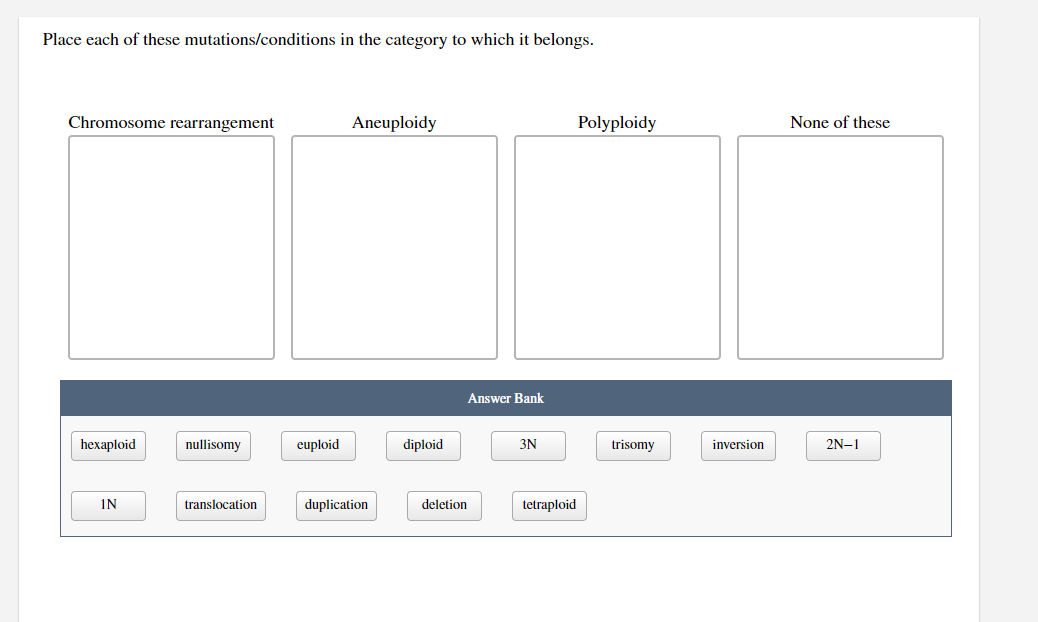
Task: Click the euploid answer chip
Action: pyautogui.click(x=318, y=445)
